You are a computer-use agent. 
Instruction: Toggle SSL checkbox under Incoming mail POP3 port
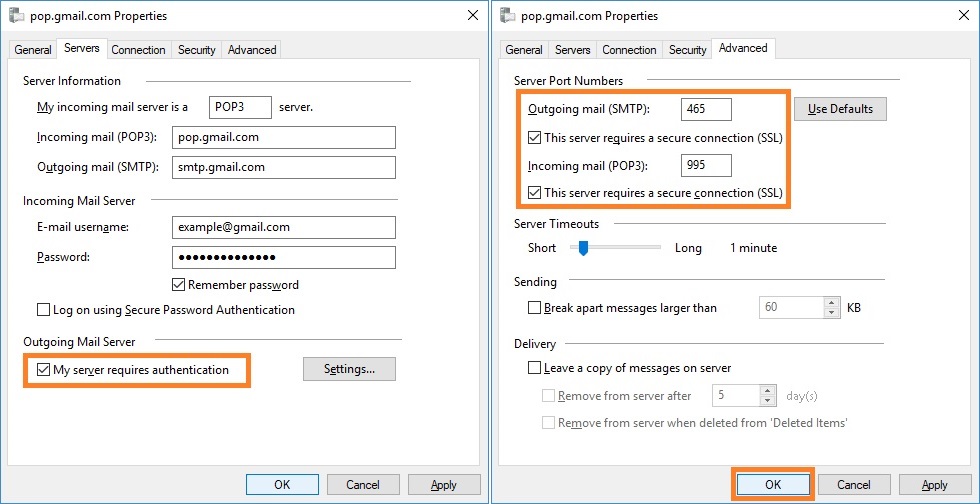click(x=534, y=193)
